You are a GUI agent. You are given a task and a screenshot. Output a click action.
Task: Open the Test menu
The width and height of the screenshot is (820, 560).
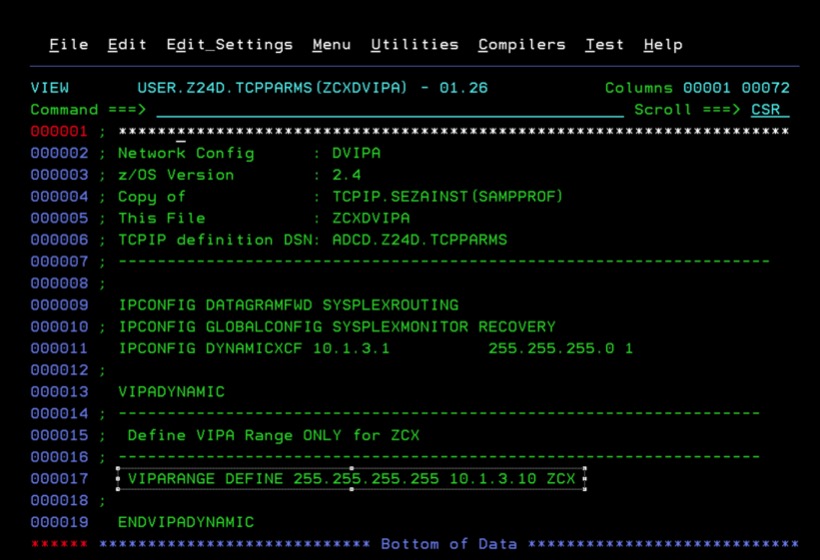click(605, 45)
